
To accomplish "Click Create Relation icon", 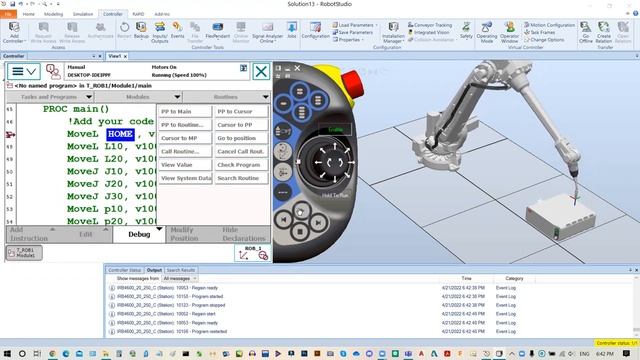I will [603, 32].
